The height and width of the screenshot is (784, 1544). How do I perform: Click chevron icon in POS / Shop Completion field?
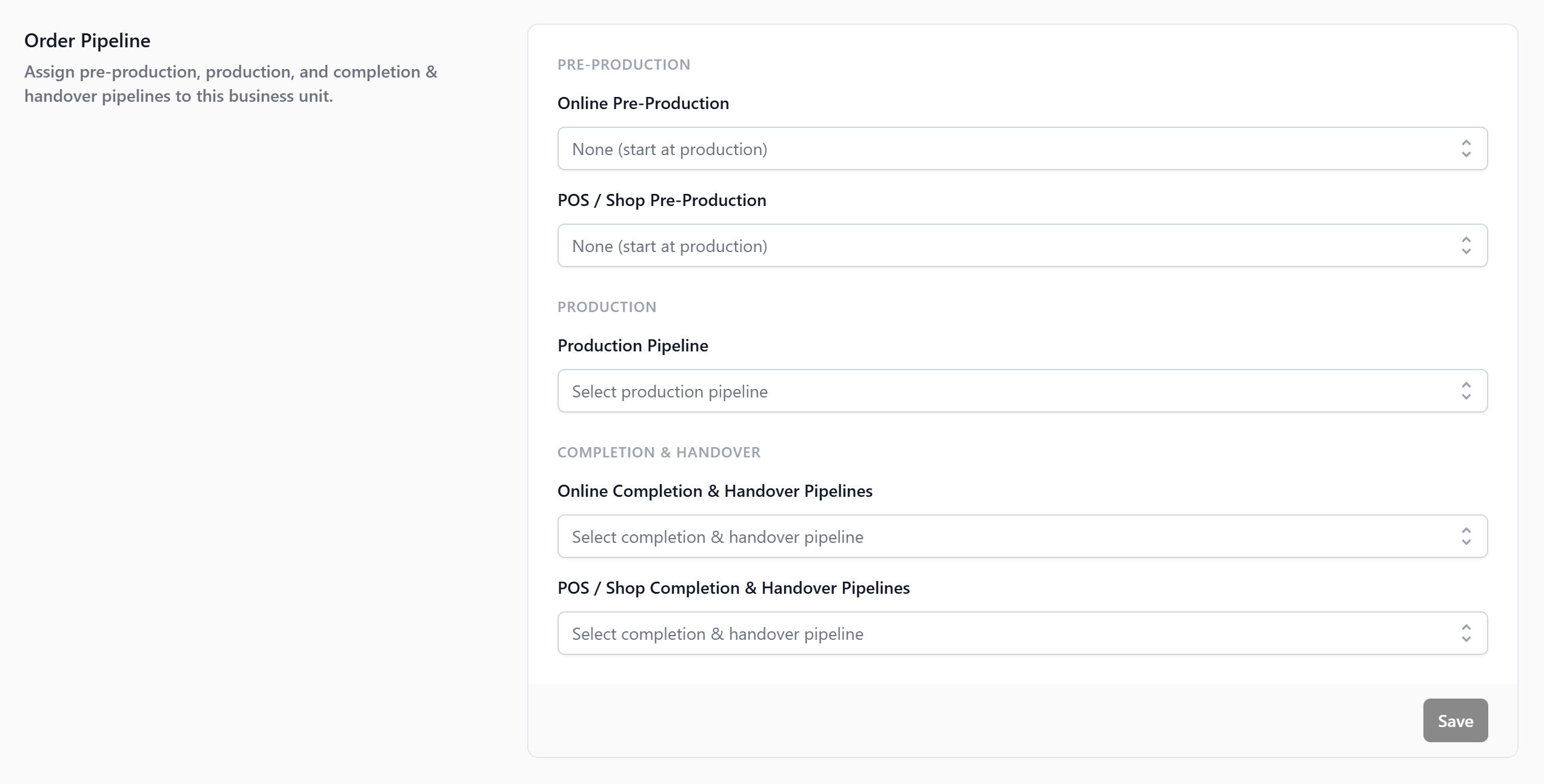click(1466, 633)
